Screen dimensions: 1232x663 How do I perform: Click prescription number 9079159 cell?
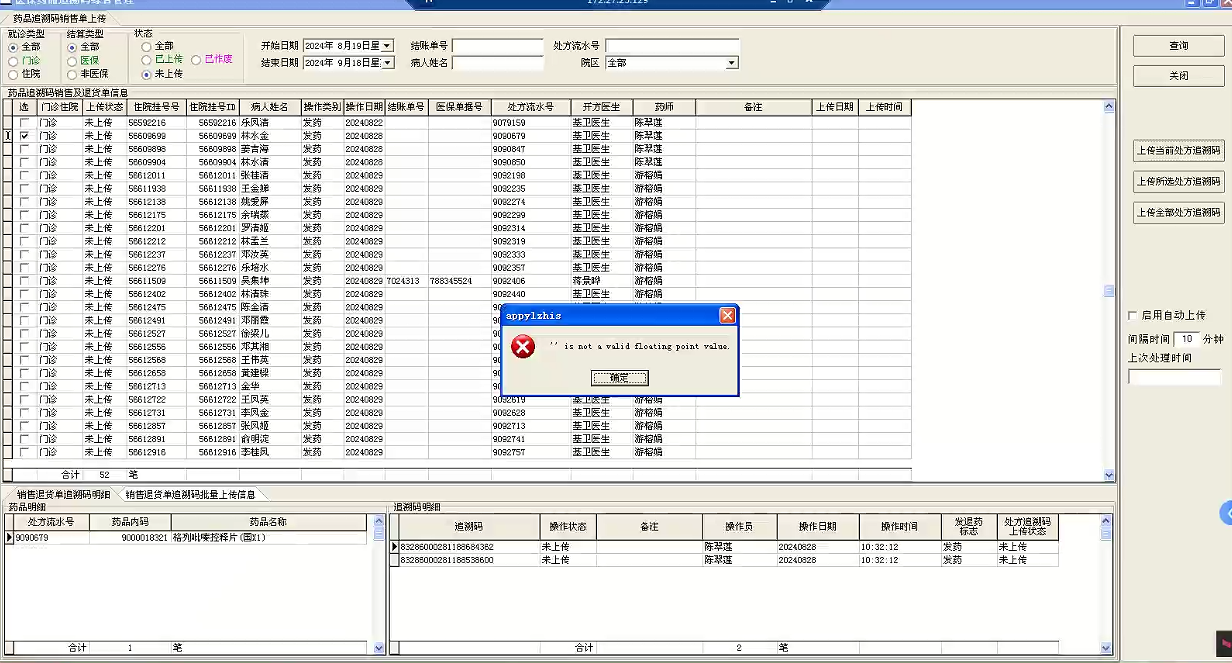point(530,123)
